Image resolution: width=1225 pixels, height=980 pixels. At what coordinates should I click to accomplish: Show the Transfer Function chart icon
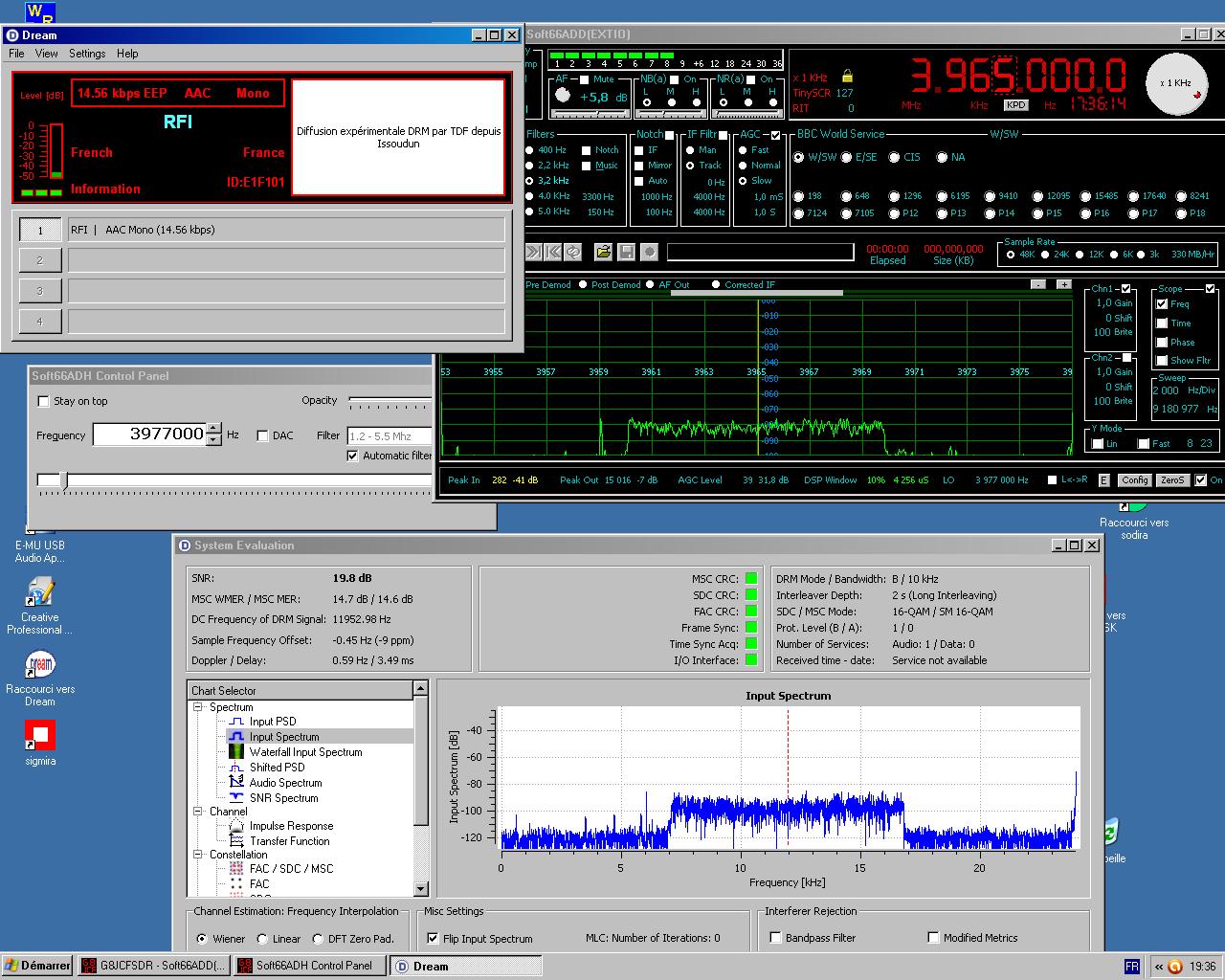[236, 841]
